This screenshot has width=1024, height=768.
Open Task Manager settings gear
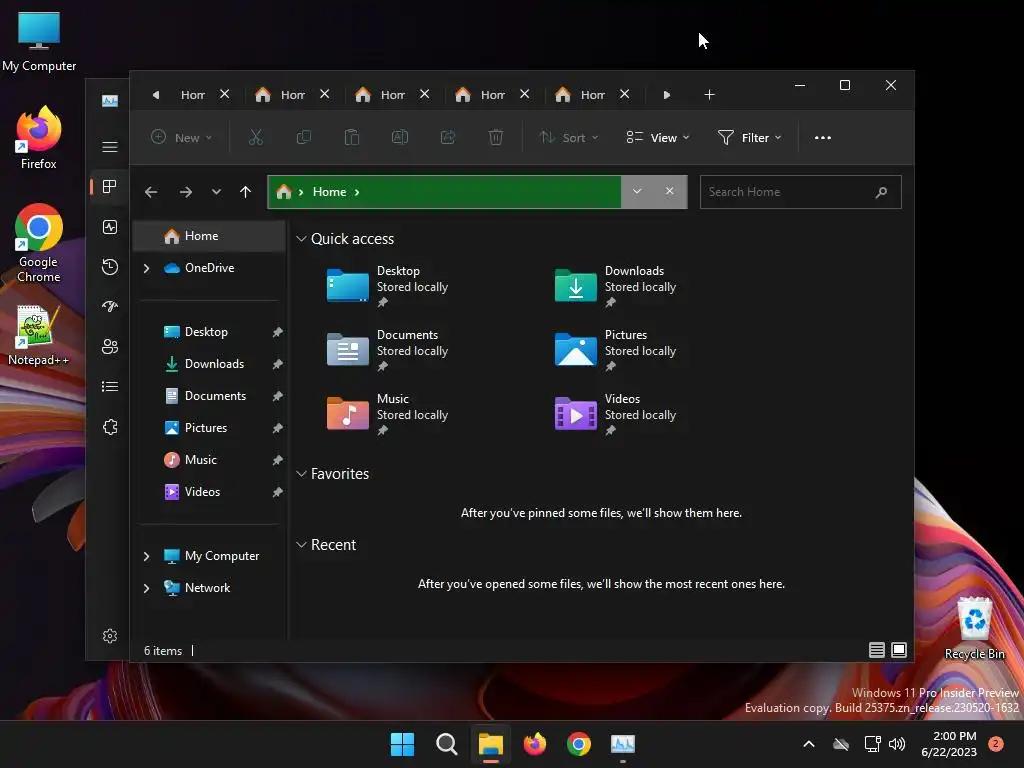click(x=110, y=636)
